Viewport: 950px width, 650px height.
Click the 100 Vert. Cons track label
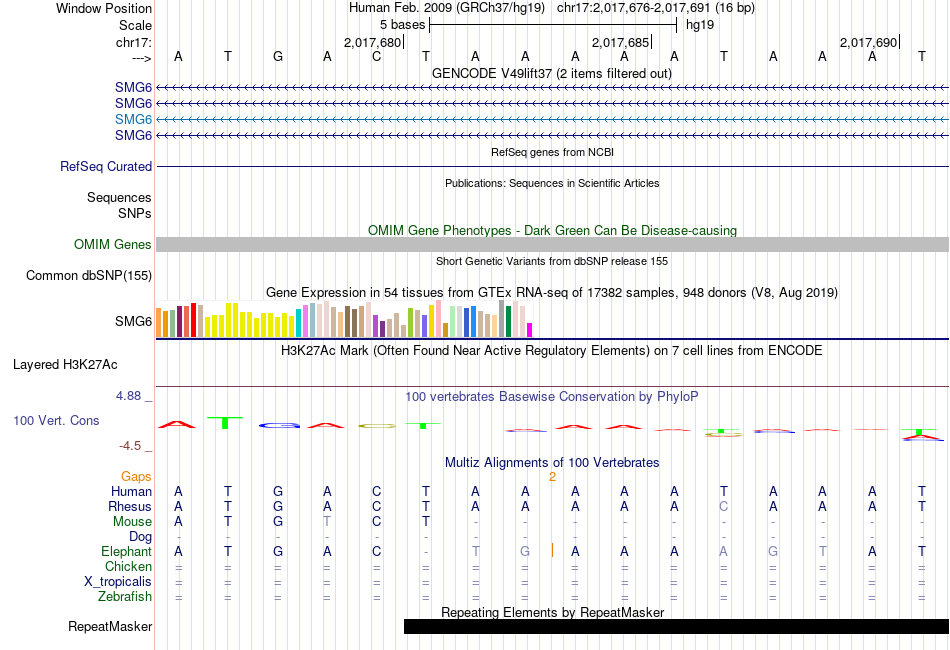click(56, 420)
